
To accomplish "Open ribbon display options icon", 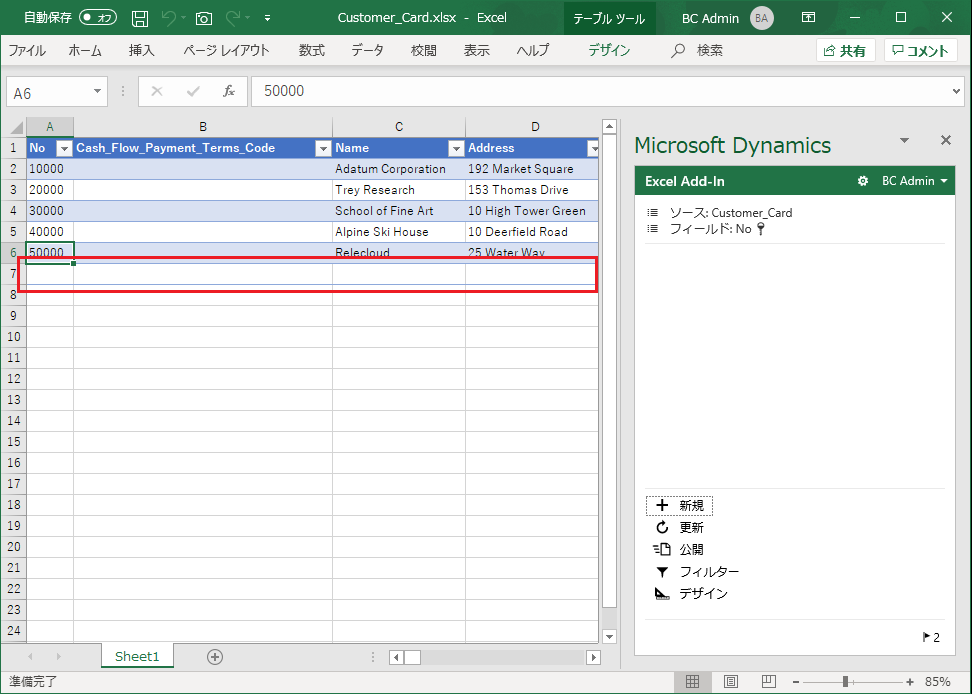I will coord(808,17).
